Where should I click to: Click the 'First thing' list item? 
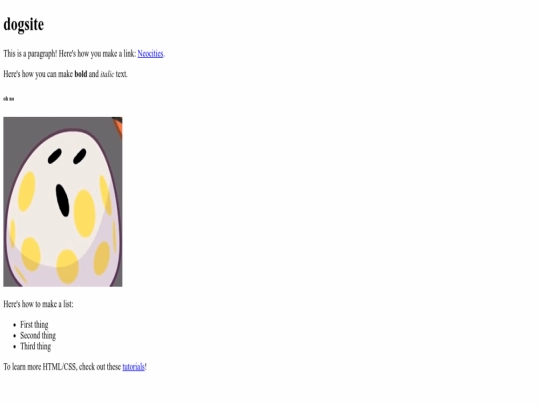tap(34, 325)
